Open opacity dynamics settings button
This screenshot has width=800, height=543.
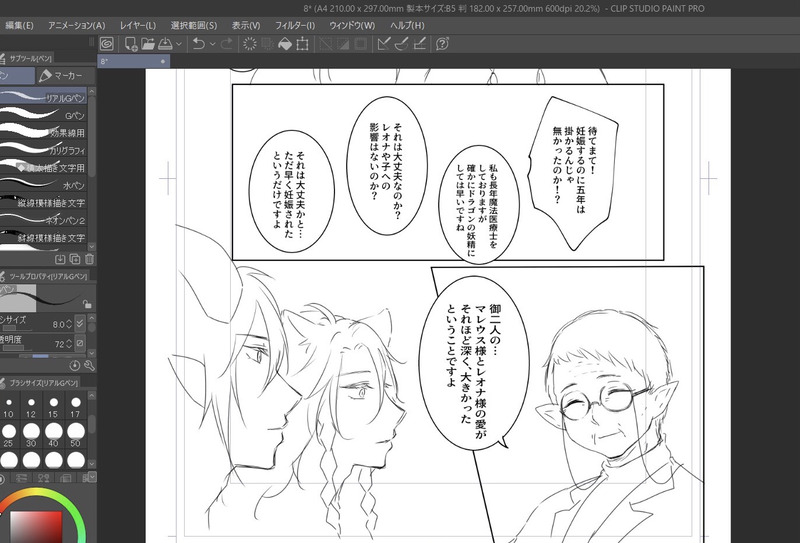pyautogui.click(x=80, y=343)
